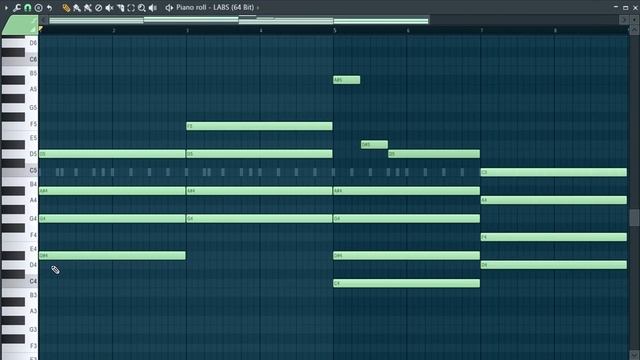Screen dimensions: 640x360
Task: Maximize the piano roll window
Action: (x=625, y=7)
